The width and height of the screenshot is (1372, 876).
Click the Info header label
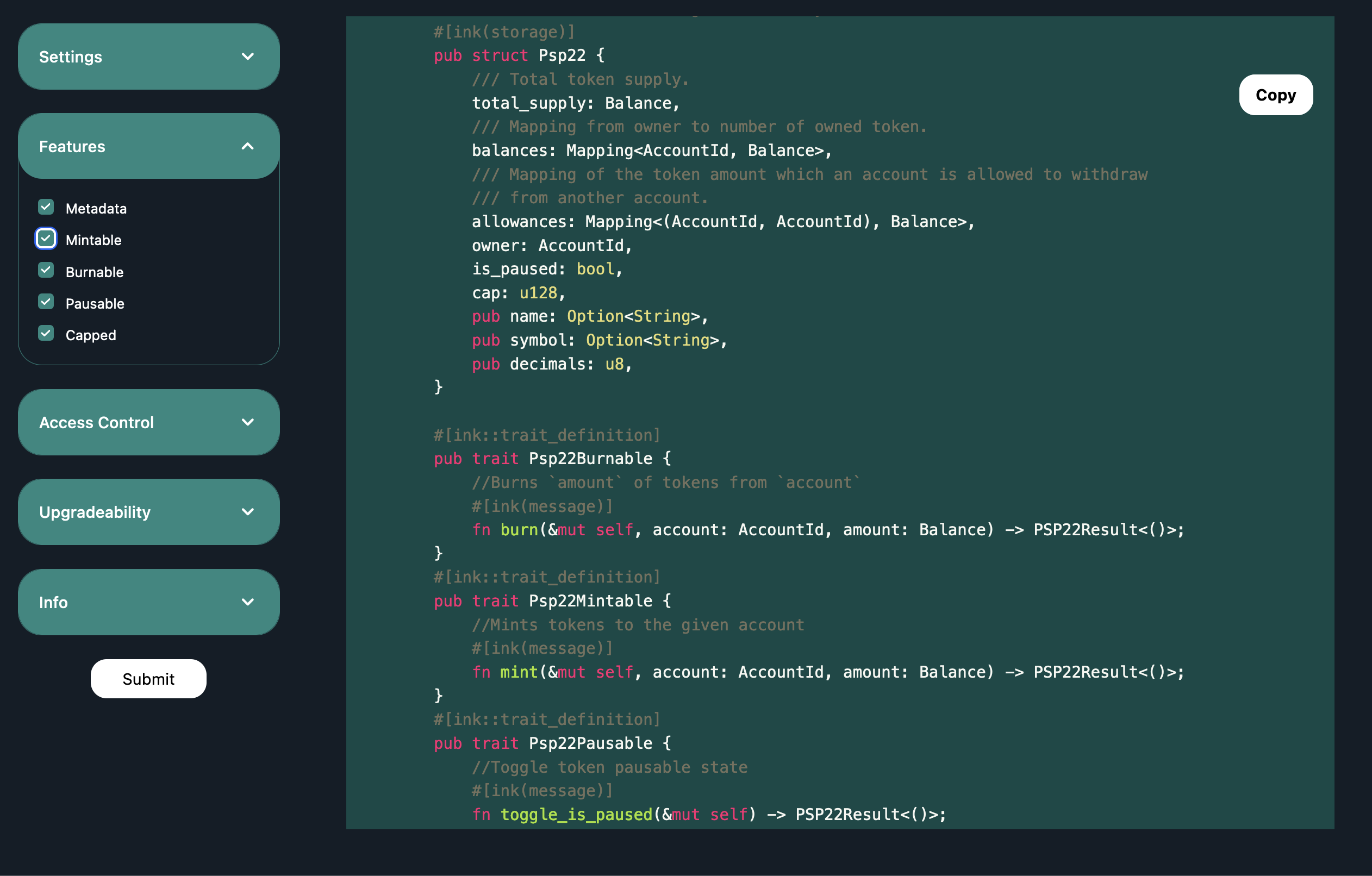click(x=54, y=602)
